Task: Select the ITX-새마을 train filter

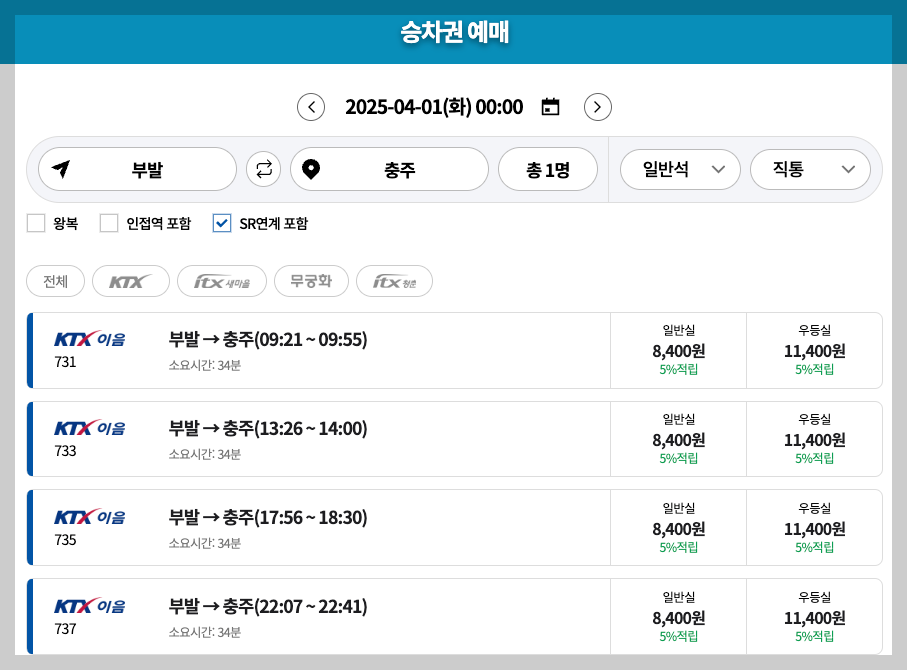Action: 222,281
